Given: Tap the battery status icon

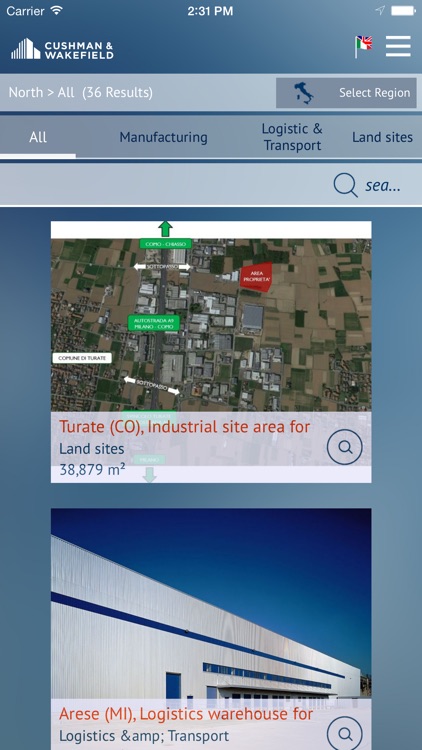Looking at the screenshot, I should [403, 11].
